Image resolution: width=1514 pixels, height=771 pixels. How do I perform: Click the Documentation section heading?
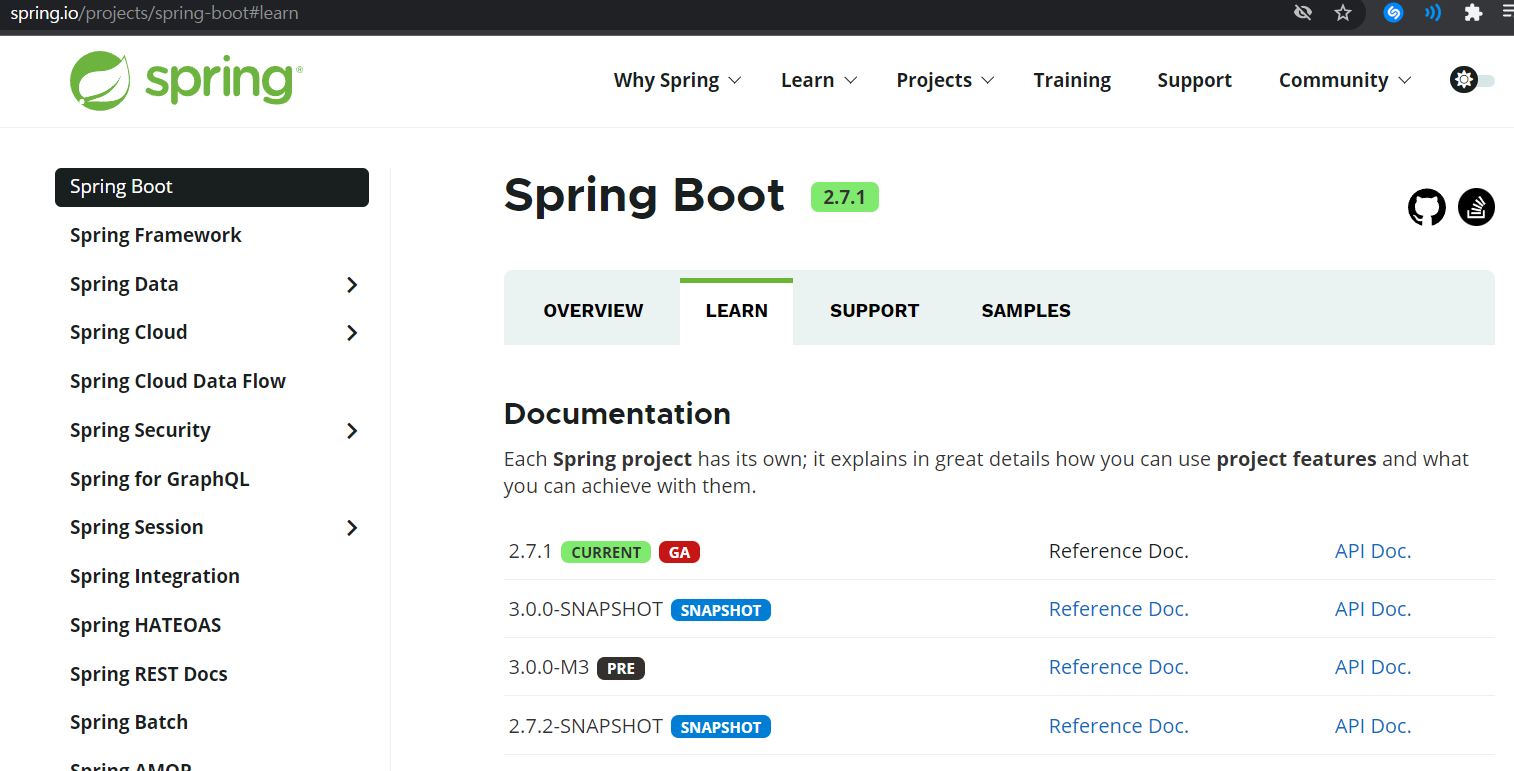(617, 413)
